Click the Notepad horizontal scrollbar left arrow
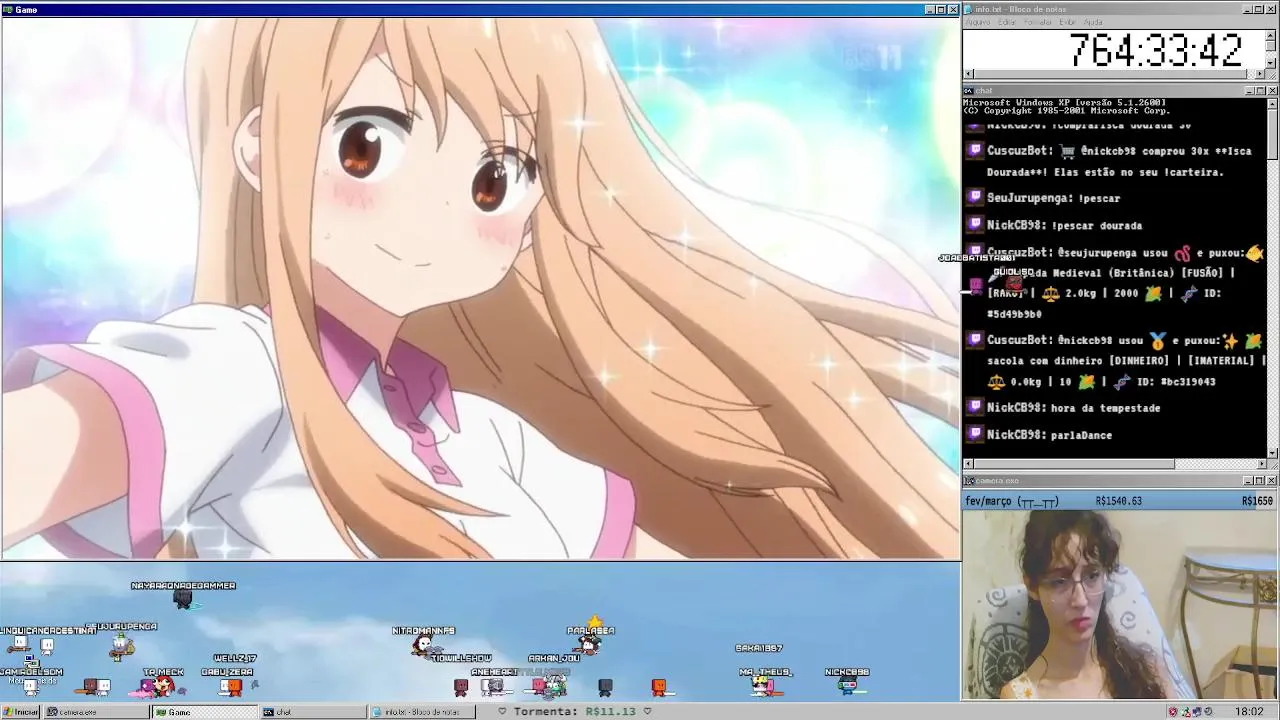 click(x=968, y=74)
